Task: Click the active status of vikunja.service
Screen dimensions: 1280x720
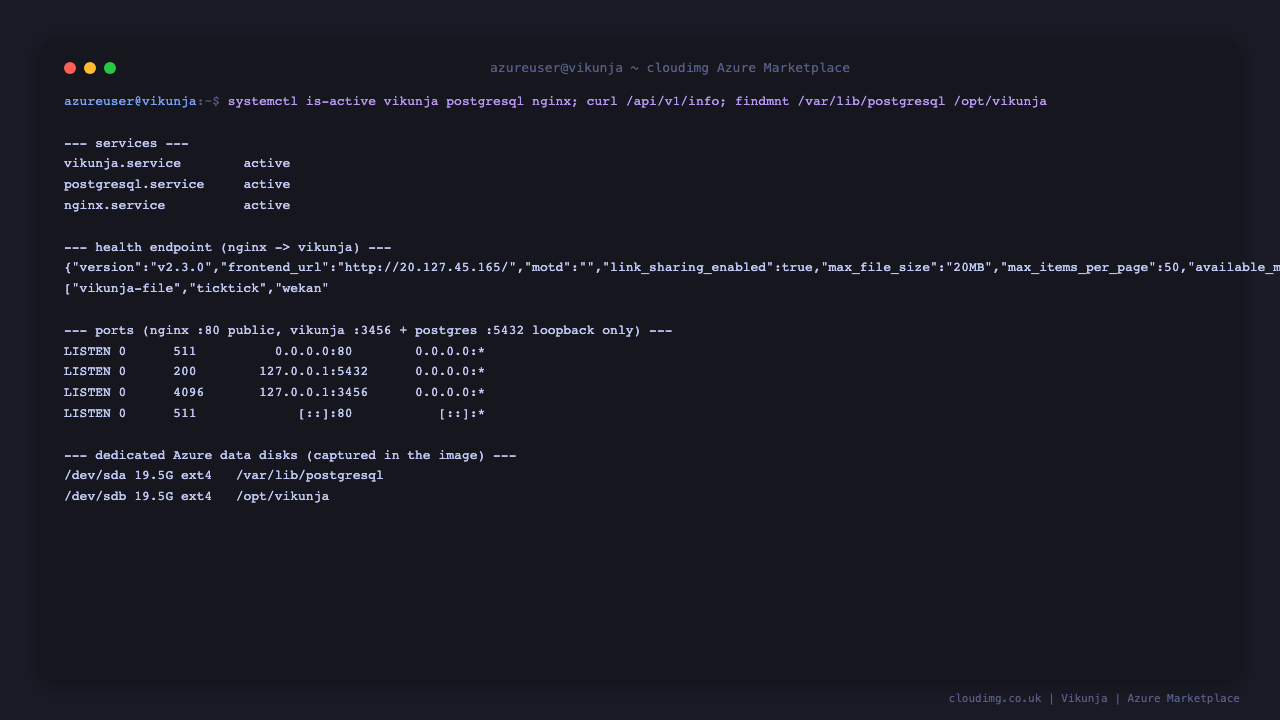Action: 267,163
